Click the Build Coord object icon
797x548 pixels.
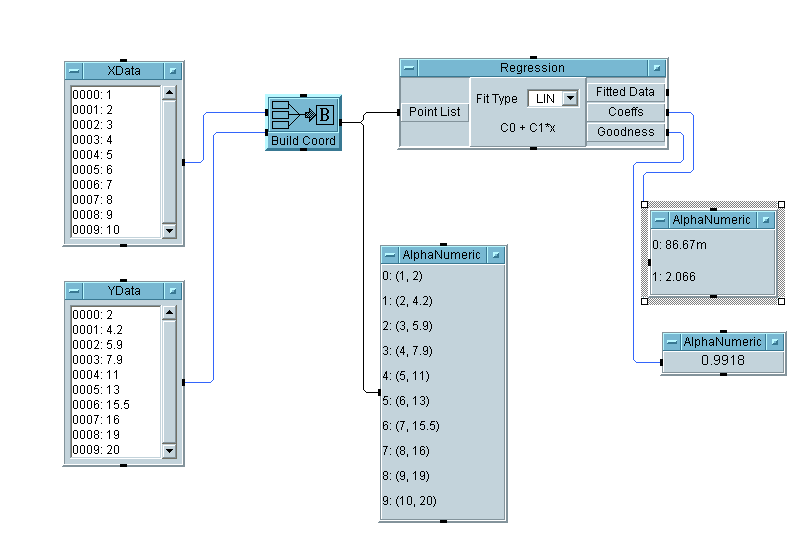pyautogui.click(x=303, y=116)
